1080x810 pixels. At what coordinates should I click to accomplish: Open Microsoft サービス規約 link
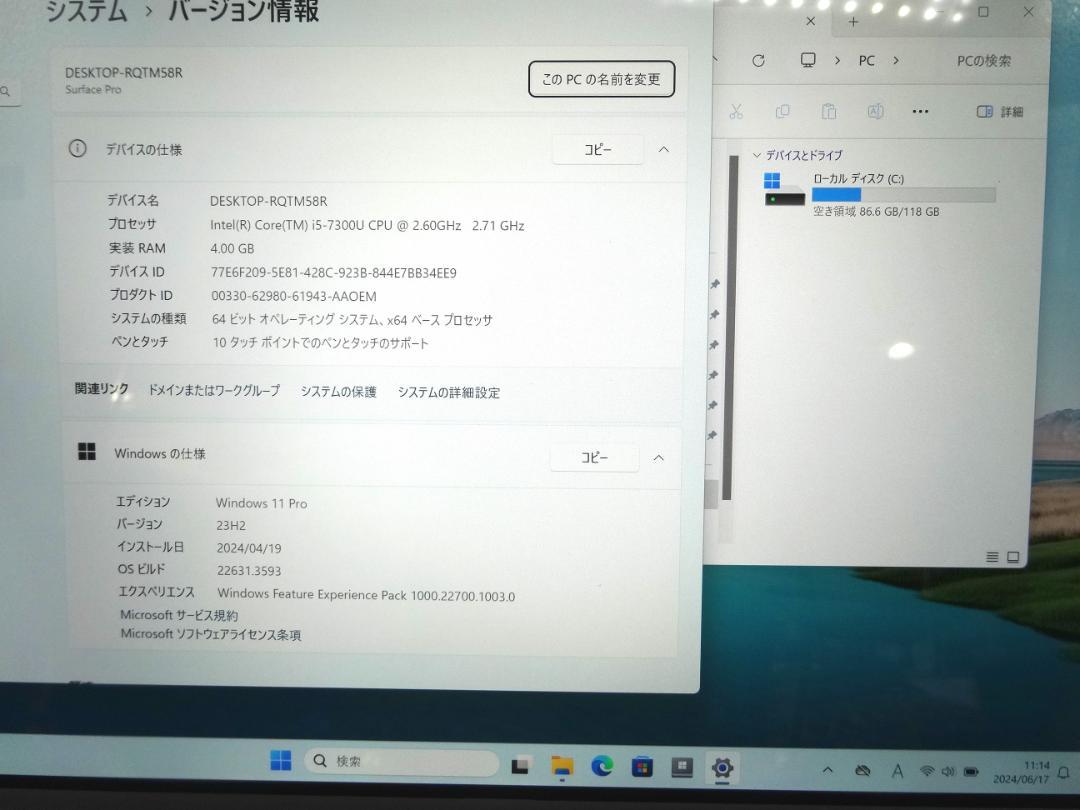pos(179,615)
